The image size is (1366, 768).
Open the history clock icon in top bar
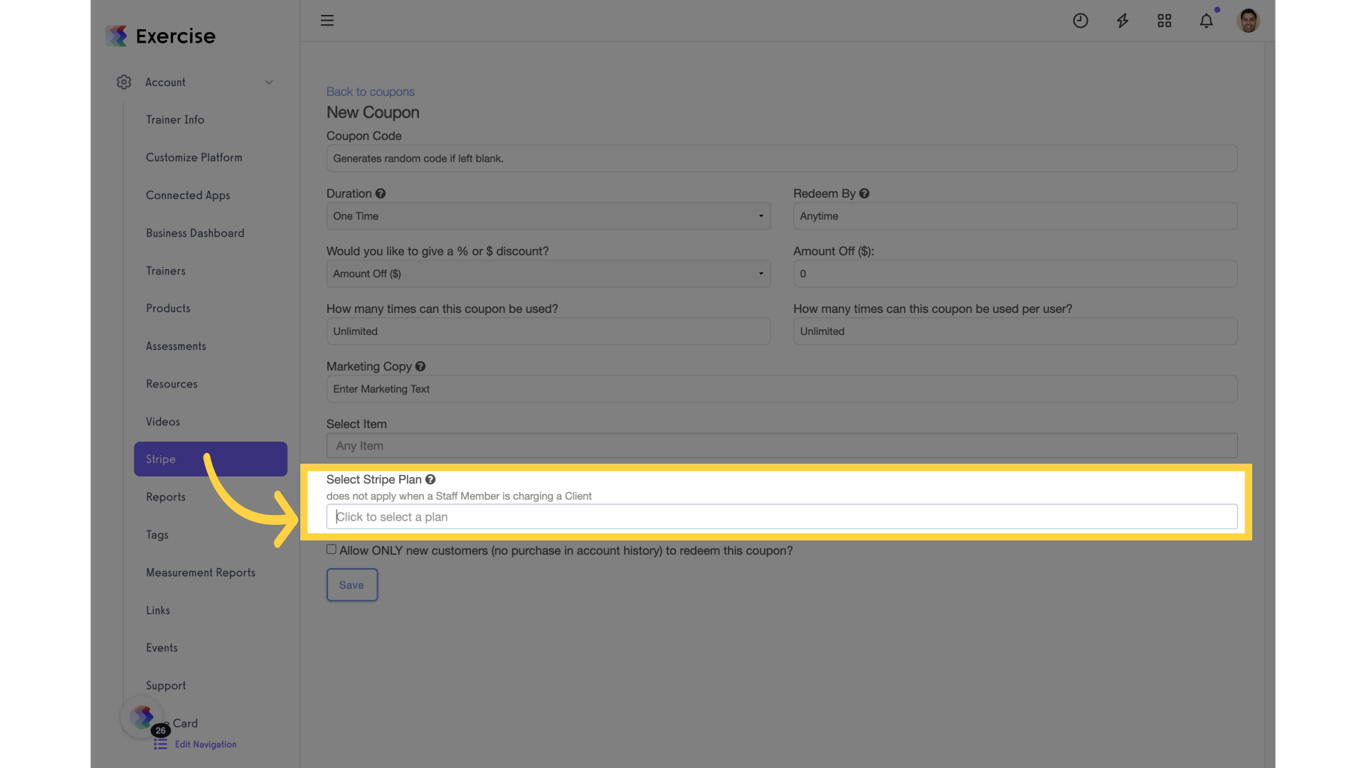tap(1080, 20)
